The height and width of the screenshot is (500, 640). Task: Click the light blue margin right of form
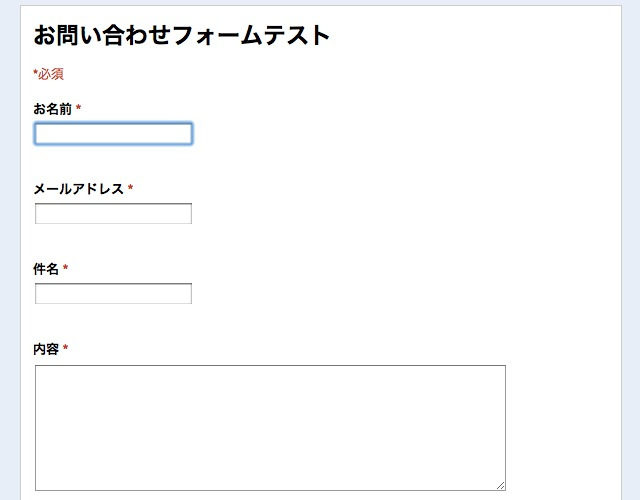(x=631, y=250)
